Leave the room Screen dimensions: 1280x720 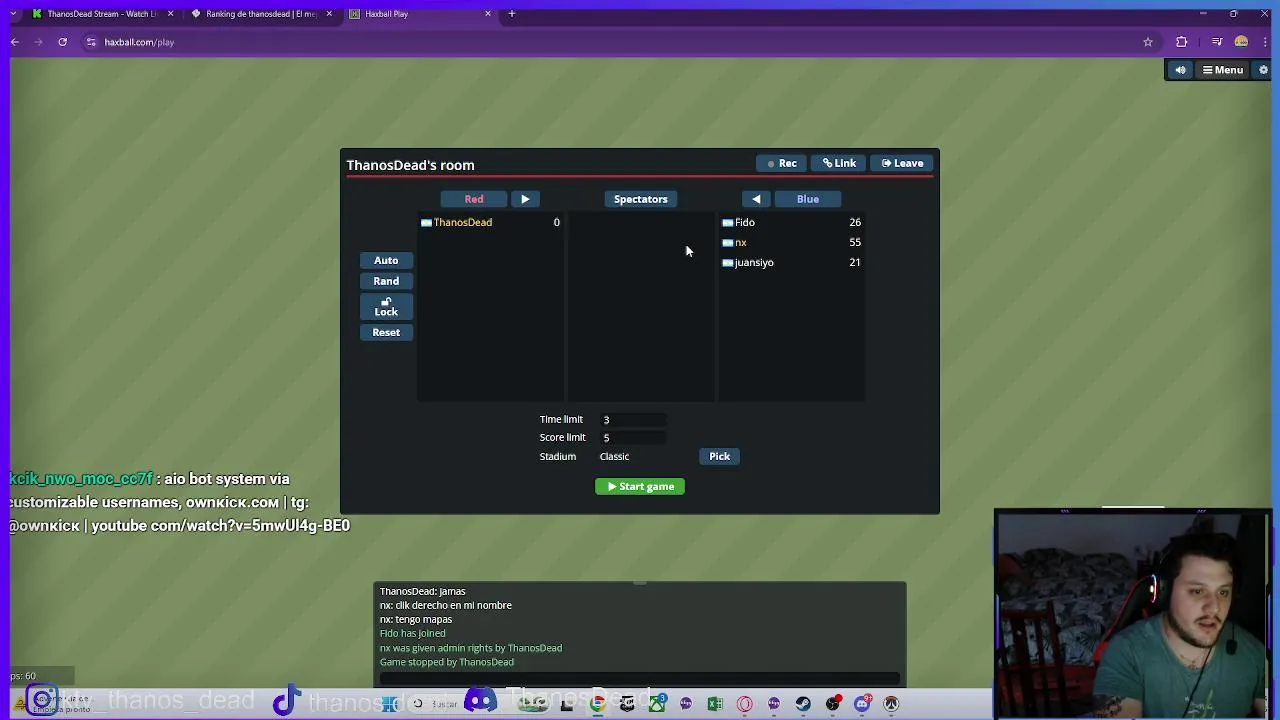(902, 163)
